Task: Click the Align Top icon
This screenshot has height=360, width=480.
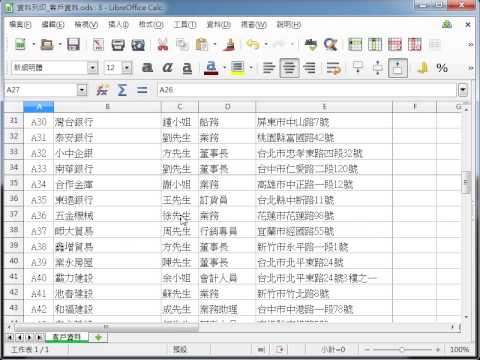Action: [x=358, y=68]
